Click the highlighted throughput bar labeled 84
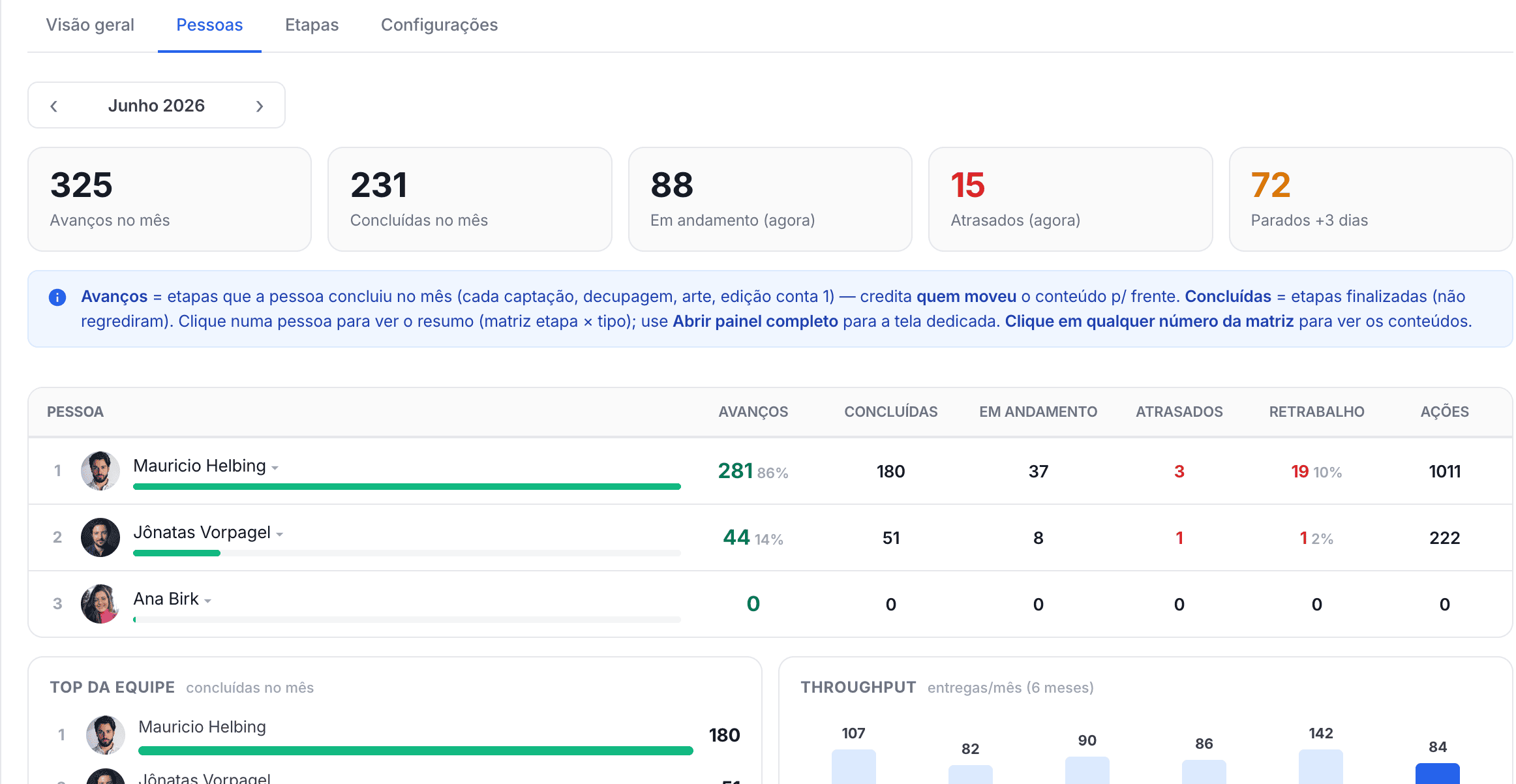Image resolution: width=1516 pixels, height=784 pixels. click(x=1438, y=774)
